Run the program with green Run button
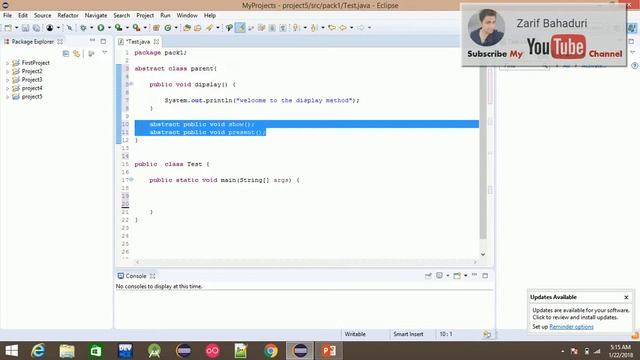Viewport: 640px width, 360px height. (100, 28)
